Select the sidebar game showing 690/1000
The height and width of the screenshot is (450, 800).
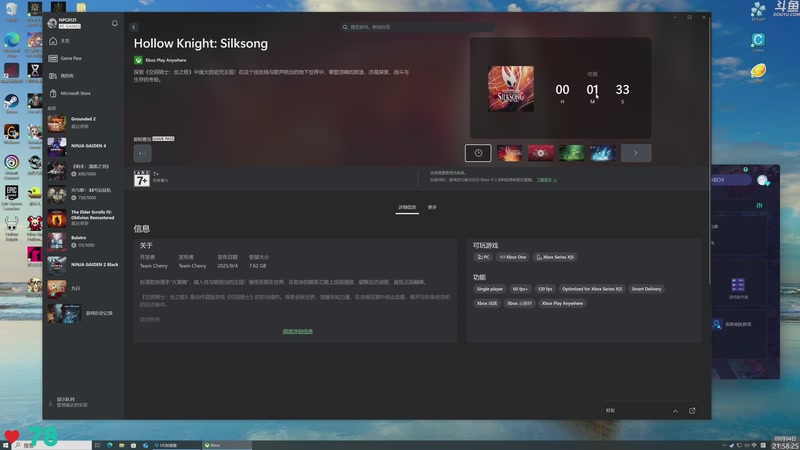click(83, 170)
